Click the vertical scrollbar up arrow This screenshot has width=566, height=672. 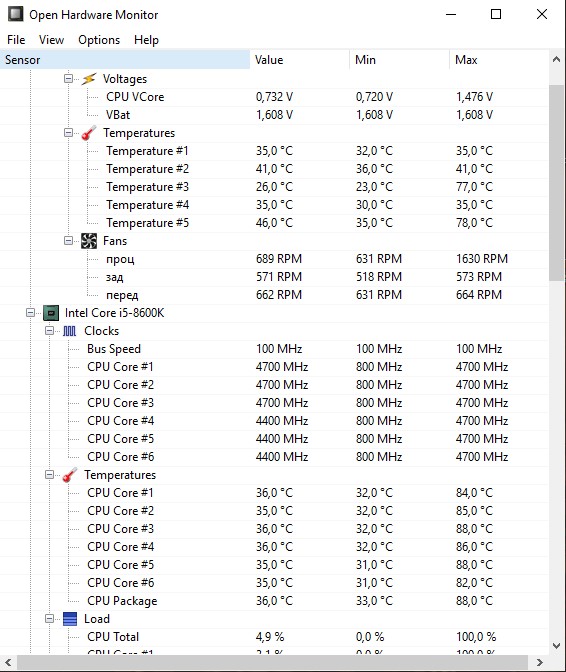click(557, 60)
